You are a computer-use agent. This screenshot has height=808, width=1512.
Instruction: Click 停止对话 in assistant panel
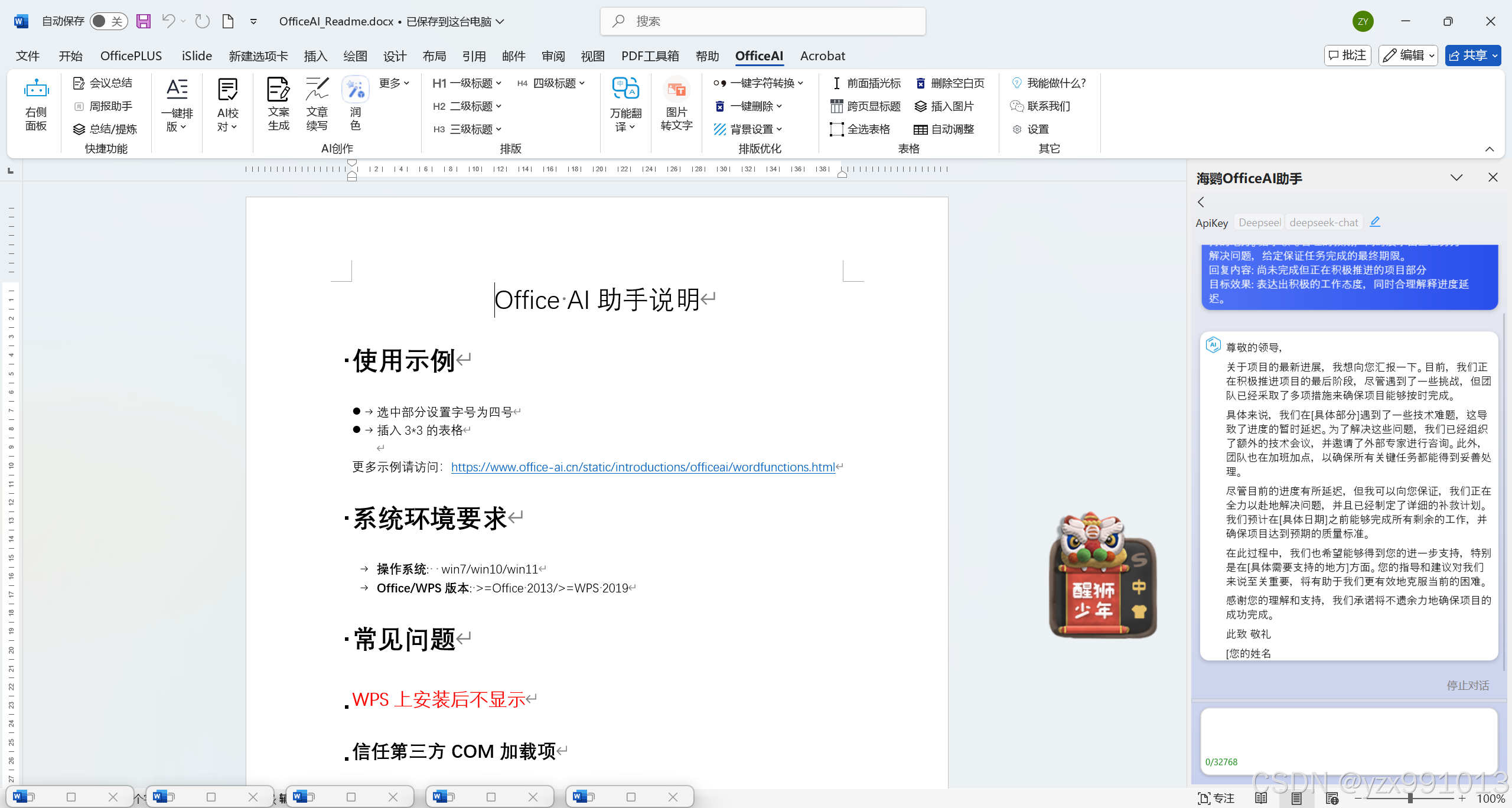1467,685
